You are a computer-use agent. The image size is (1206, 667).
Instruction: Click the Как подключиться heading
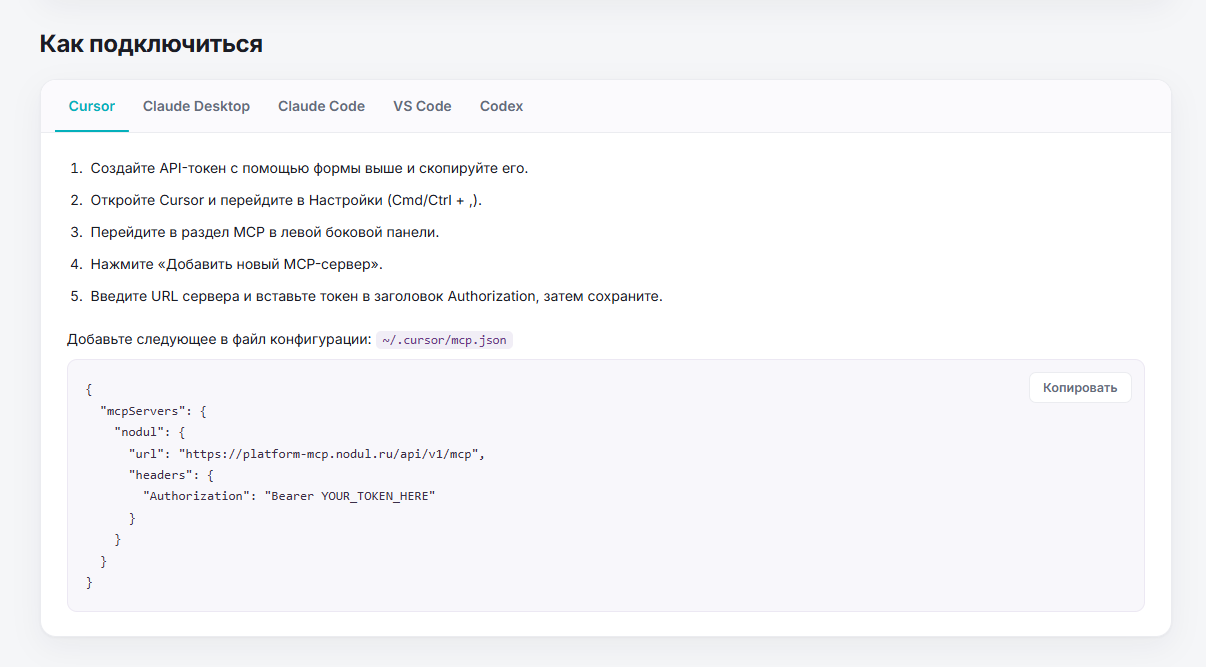point(151,44)
